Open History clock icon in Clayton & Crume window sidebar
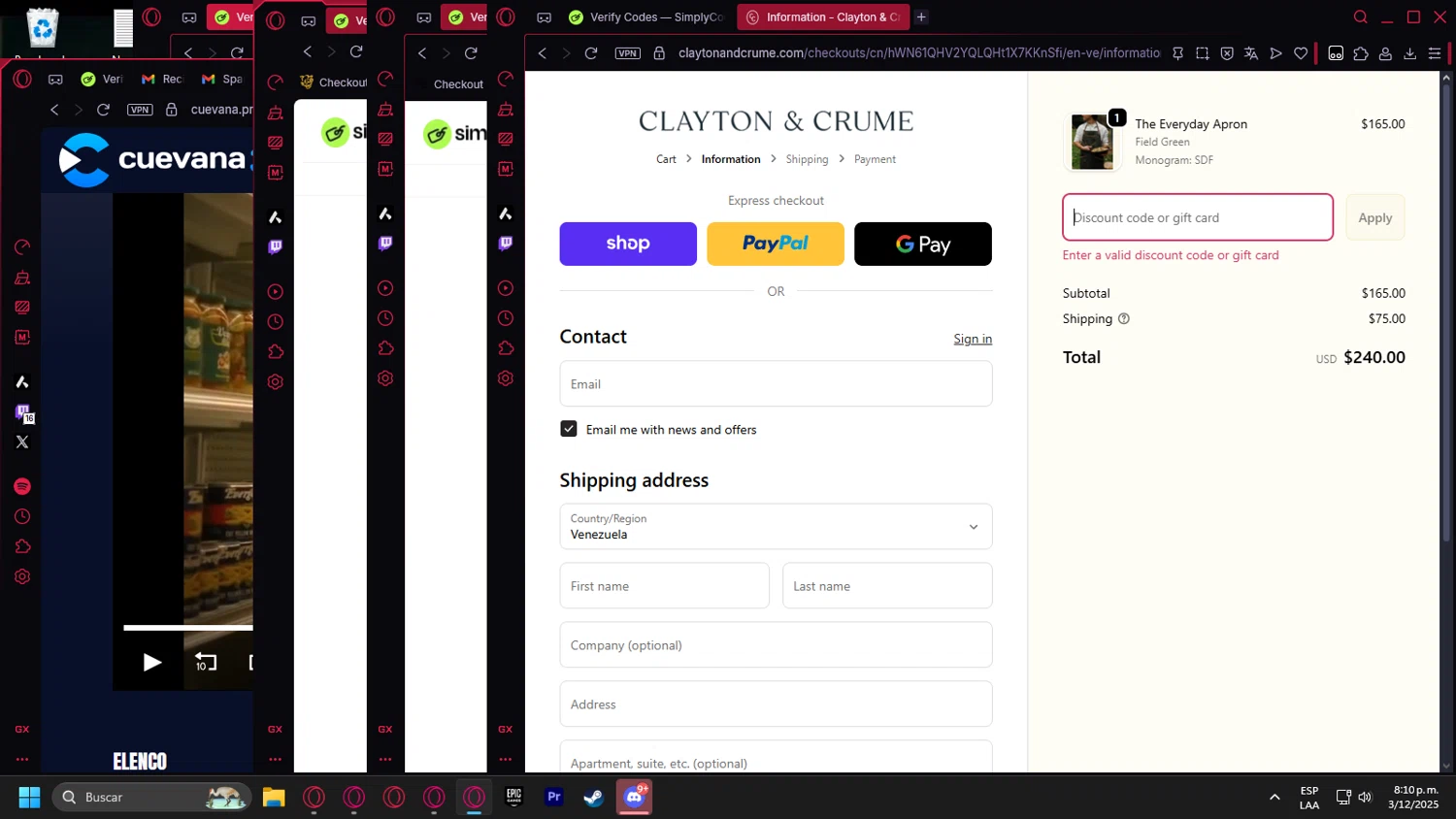 (506, 318)
